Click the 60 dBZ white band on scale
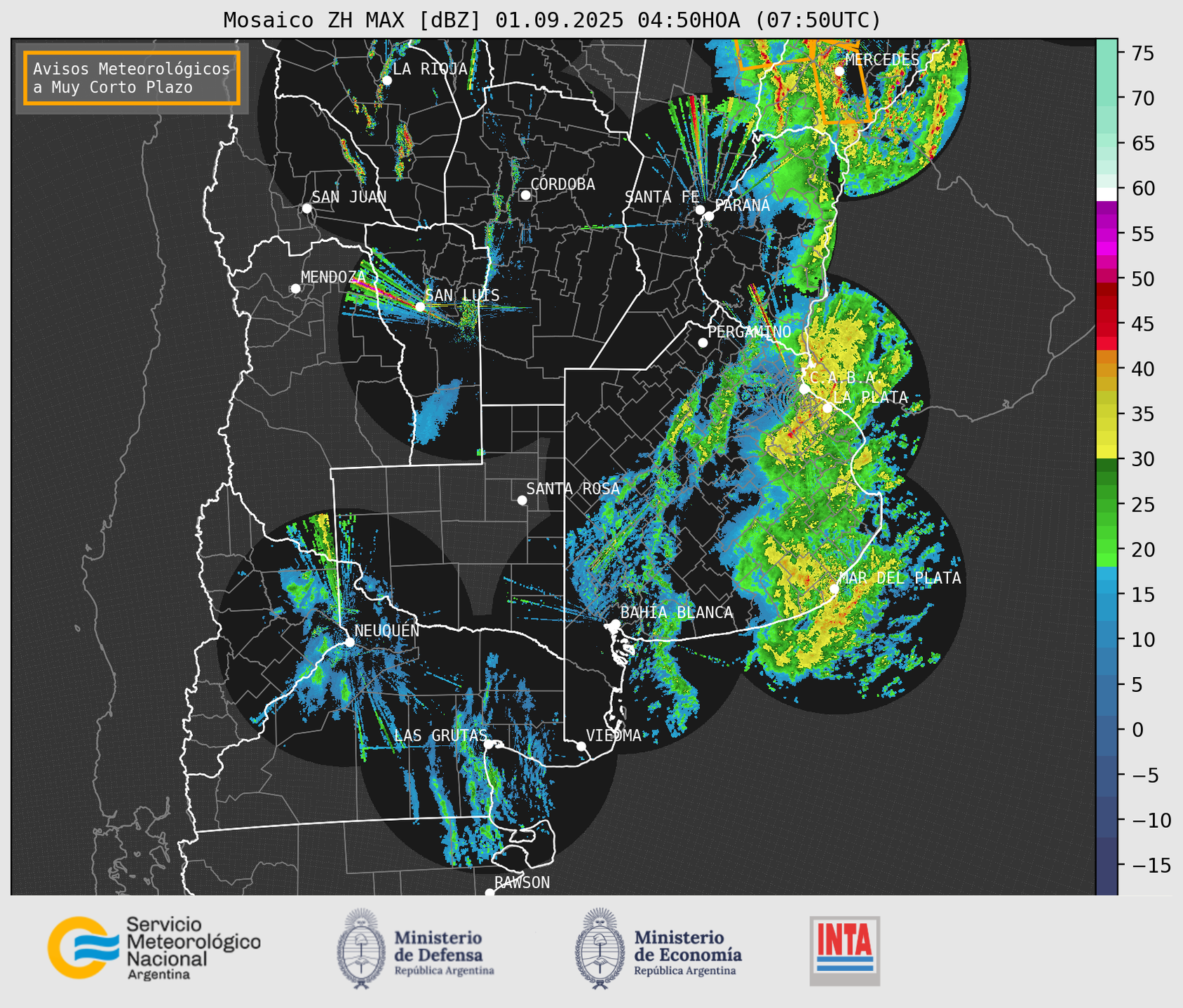 (1107, 193)
